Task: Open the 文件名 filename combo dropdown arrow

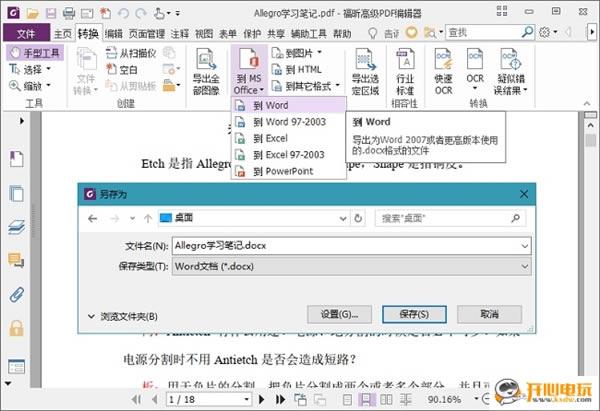Action: [525, 246]
